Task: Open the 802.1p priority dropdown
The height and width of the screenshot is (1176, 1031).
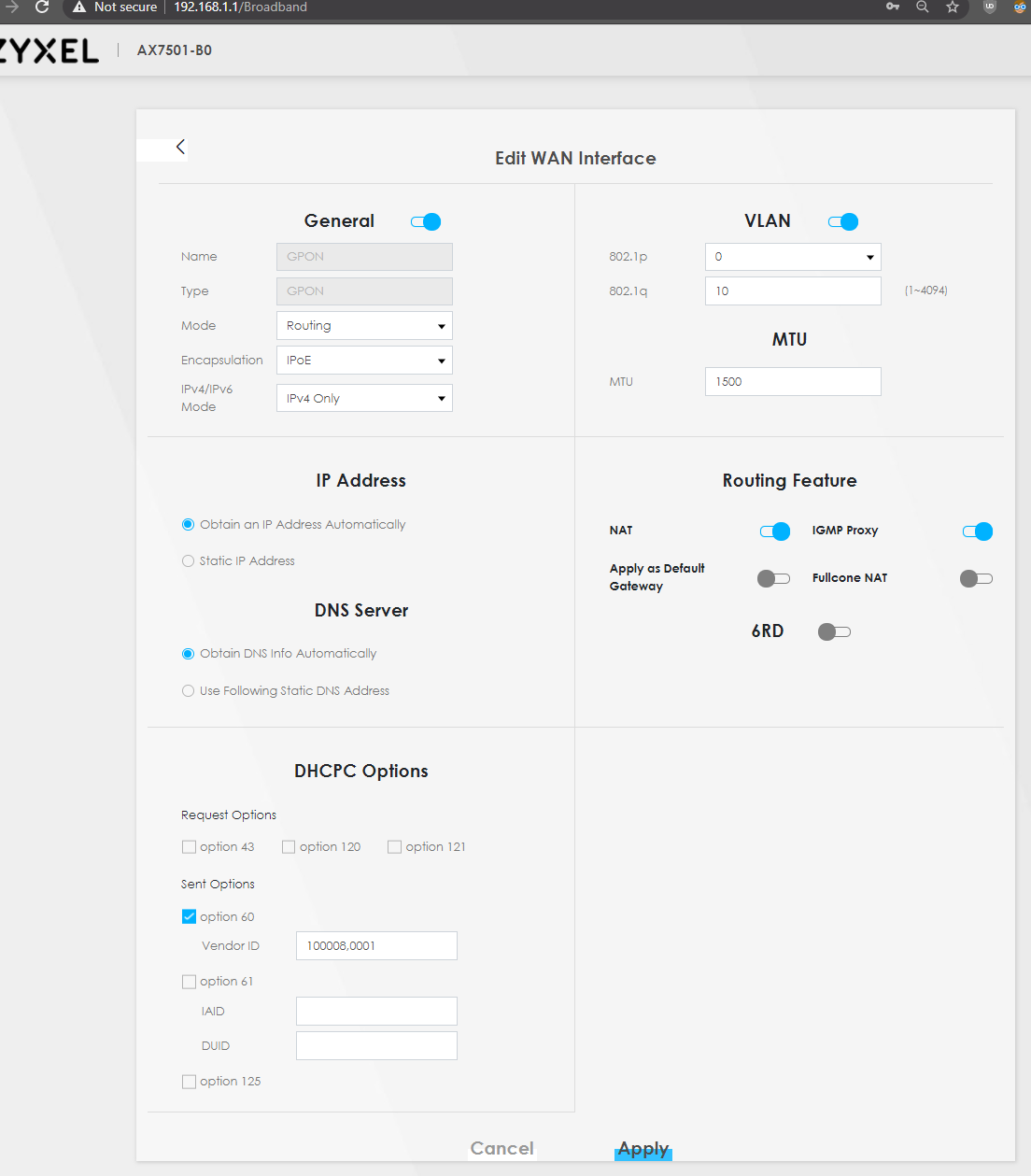Action: pos(793,257)
